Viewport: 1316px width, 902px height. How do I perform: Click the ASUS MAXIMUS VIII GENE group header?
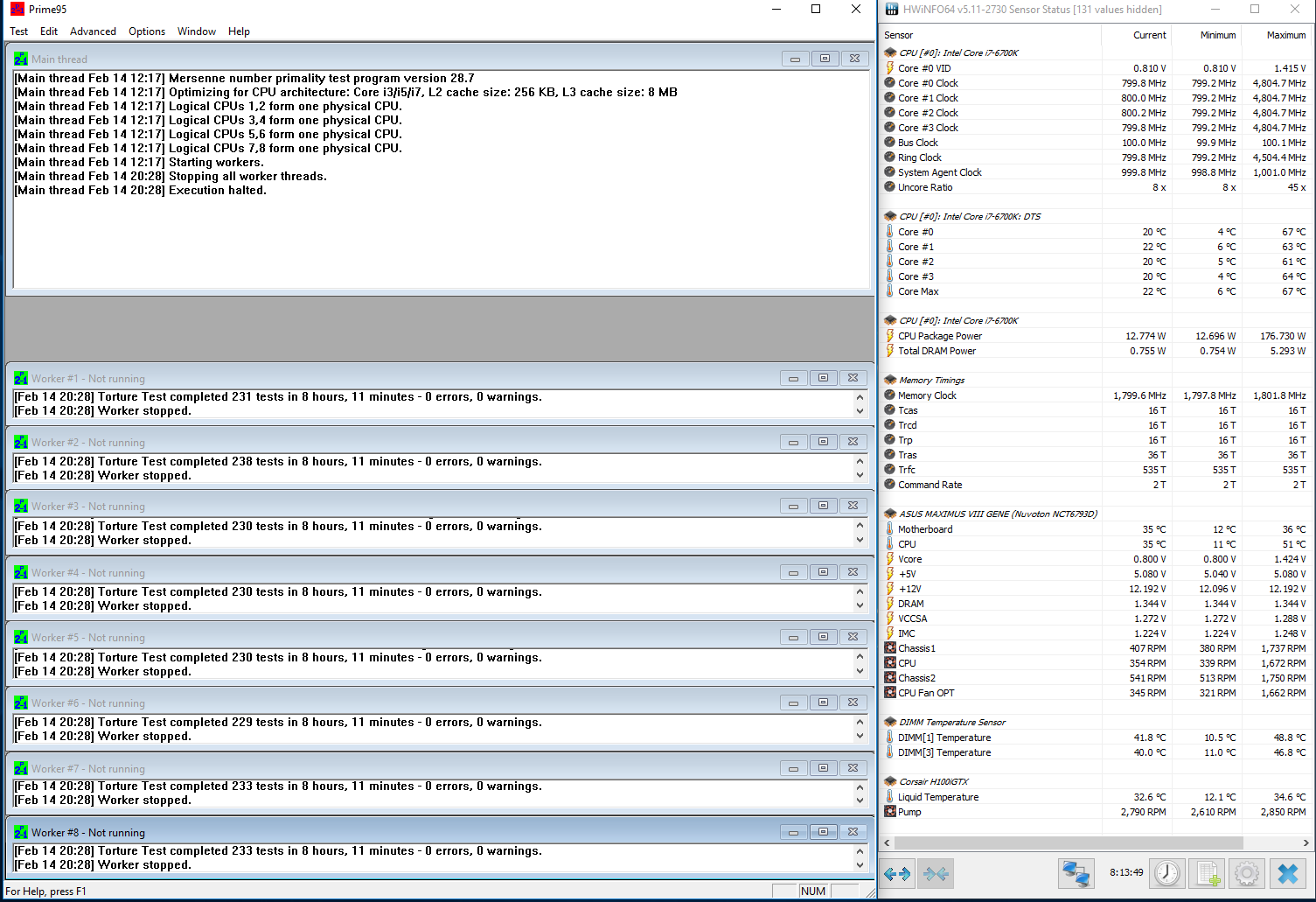[x=998, y=514]
